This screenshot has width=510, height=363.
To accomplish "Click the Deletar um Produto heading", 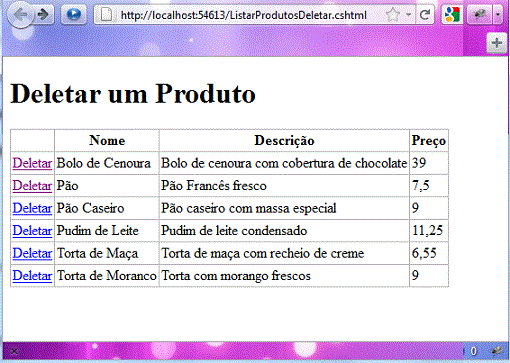I will [x=133, y=94].
